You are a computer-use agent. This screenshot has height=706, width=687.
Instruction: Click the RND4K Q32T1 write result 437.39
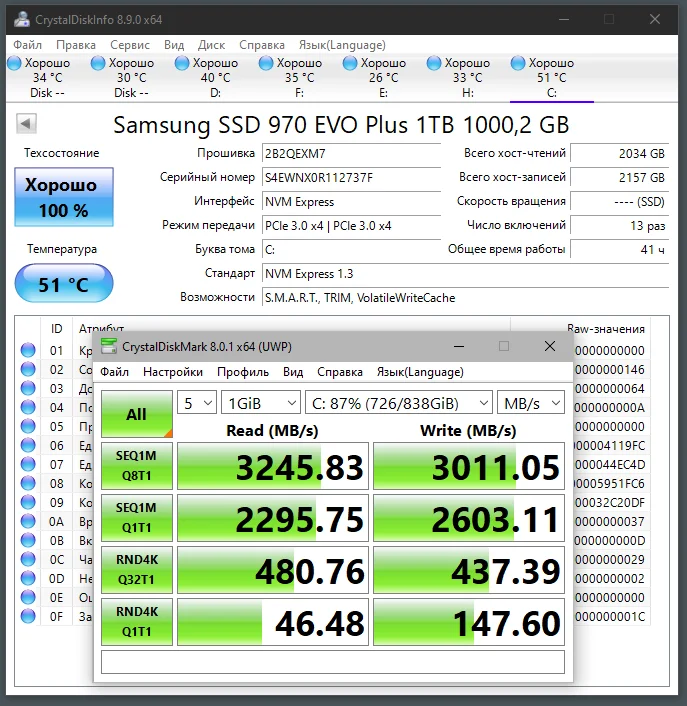click(x=469, y=570)
